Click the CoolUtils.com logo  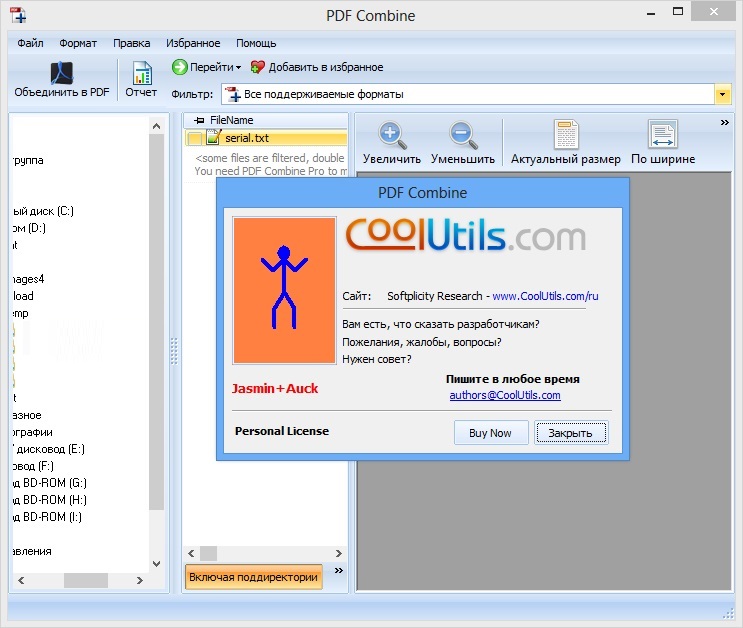[x=466, y=235]
